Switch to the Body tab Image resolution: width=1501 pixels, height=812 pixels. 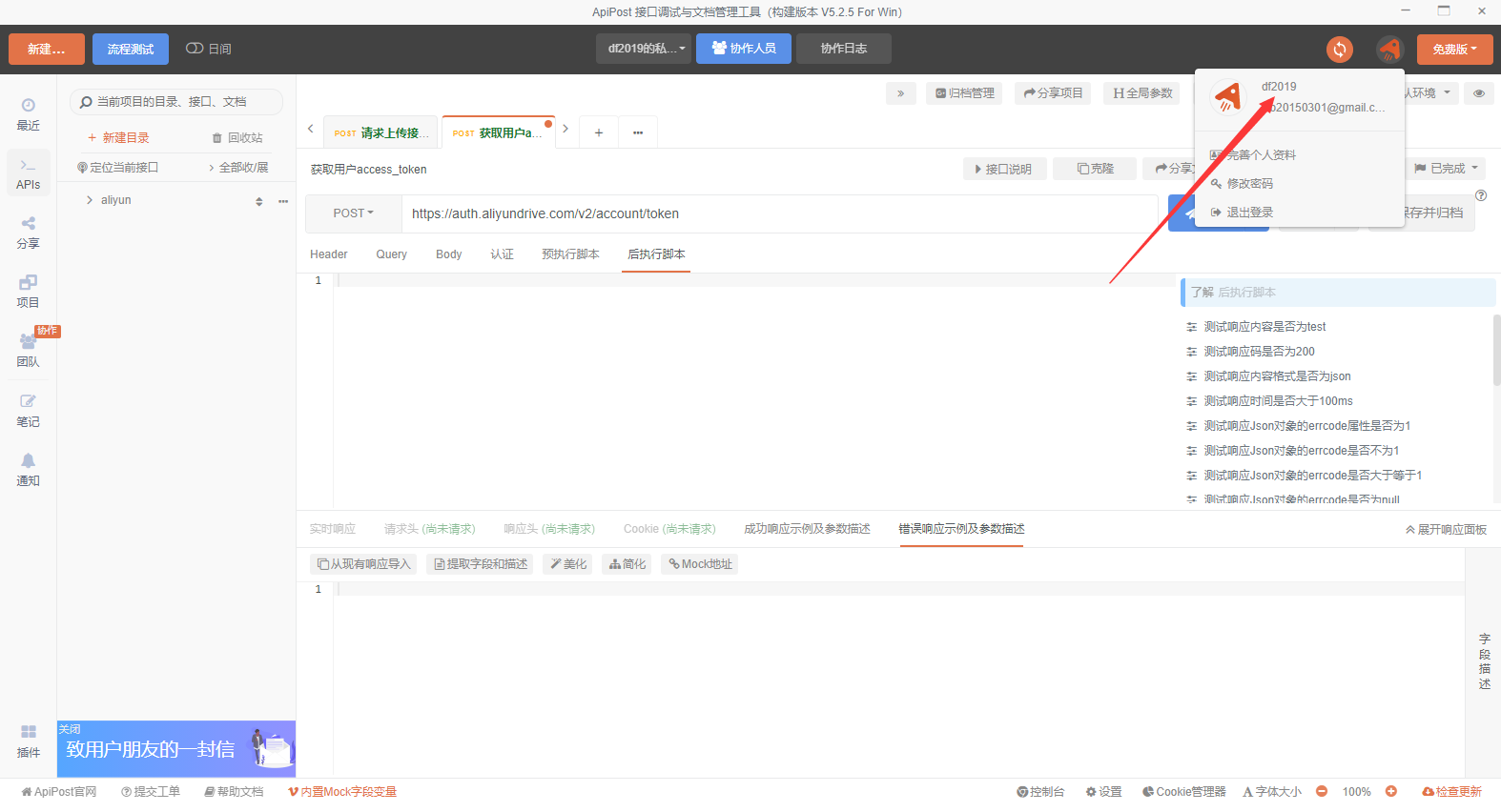click(449, 254)
